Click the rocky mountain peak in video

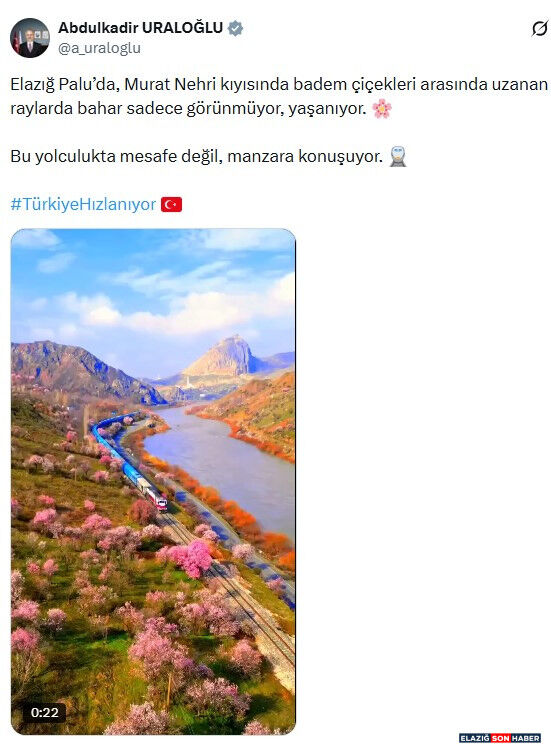pyautogui.click(x=226, y=356)
